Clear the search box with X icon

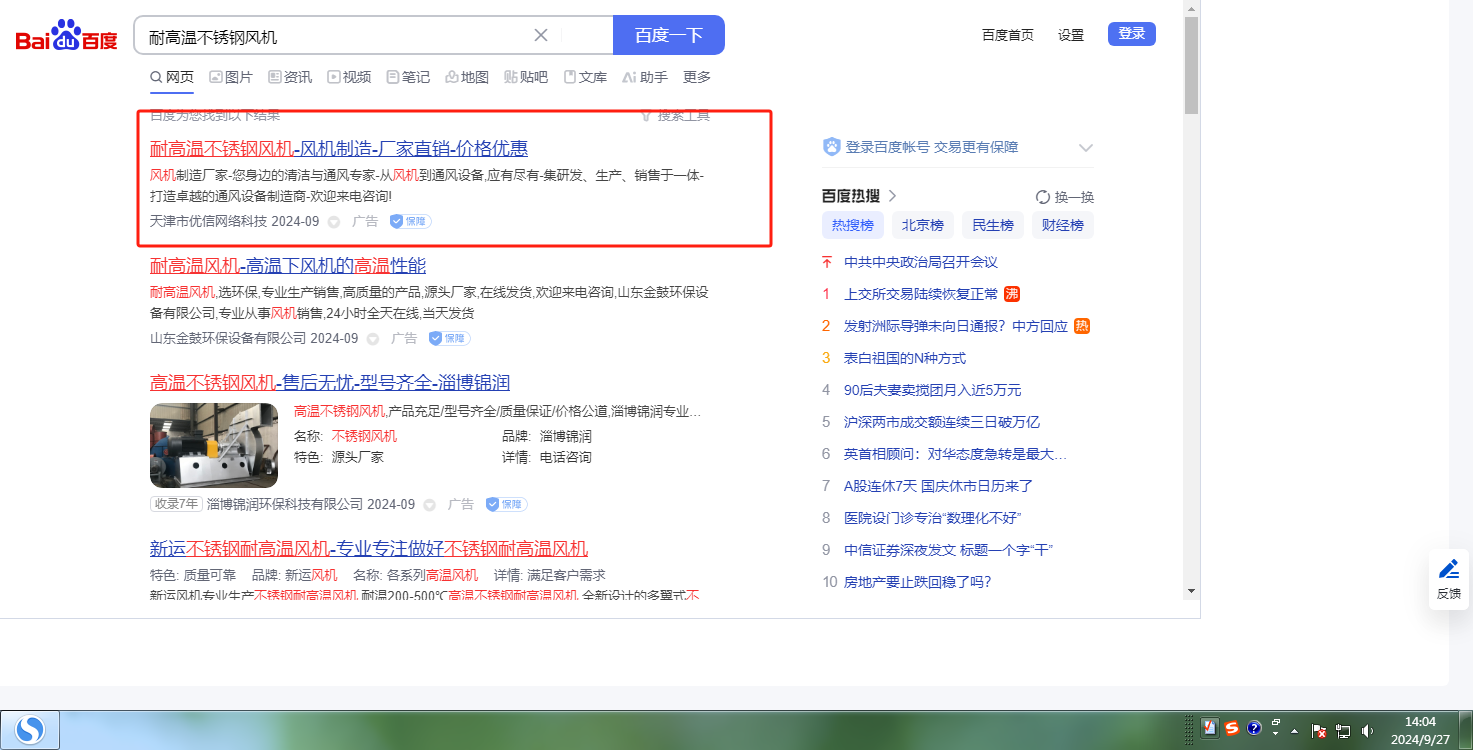(x=541, y=35)
